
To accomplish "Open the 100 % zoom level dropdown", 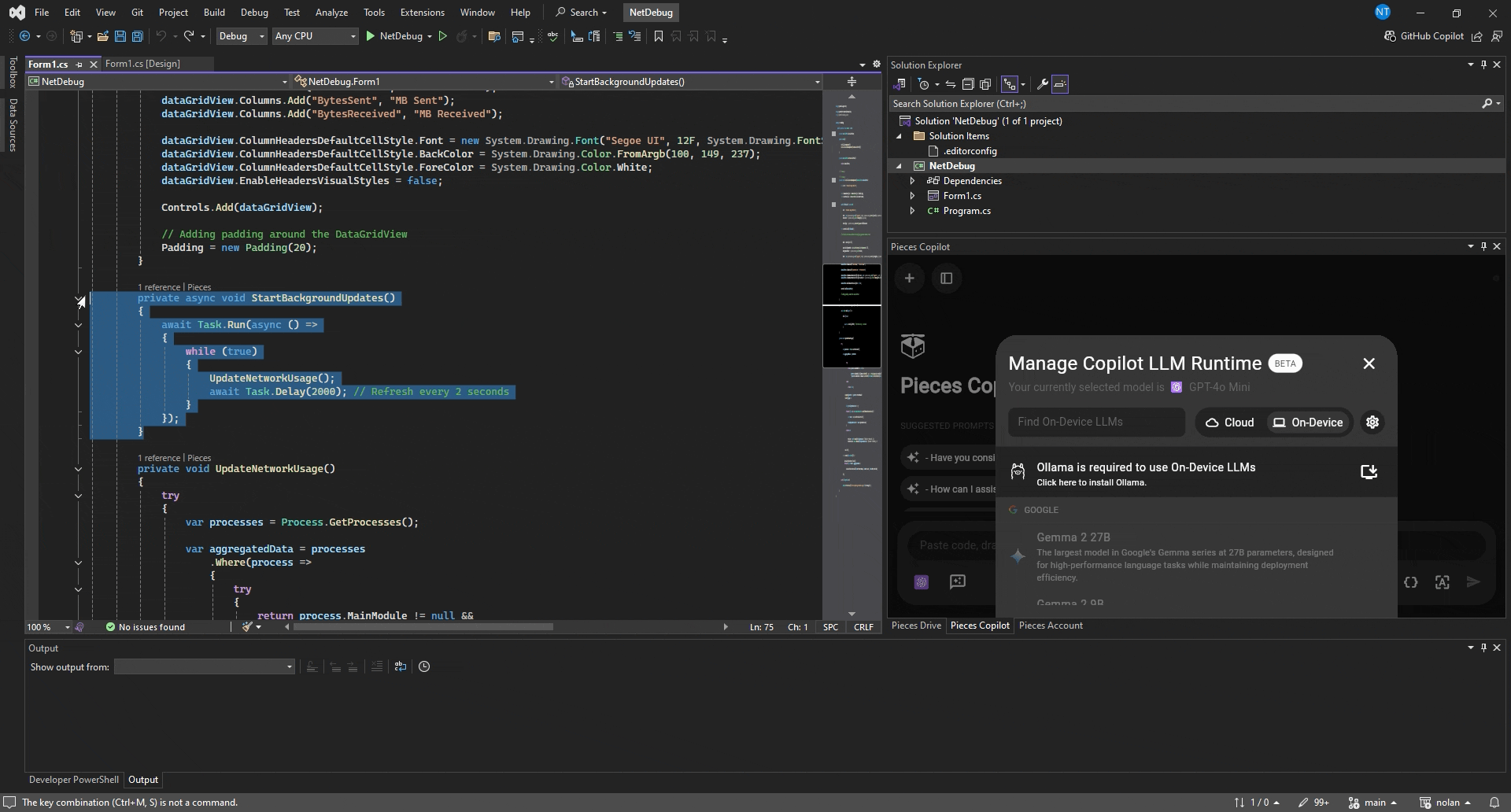I will pos(48,627).
